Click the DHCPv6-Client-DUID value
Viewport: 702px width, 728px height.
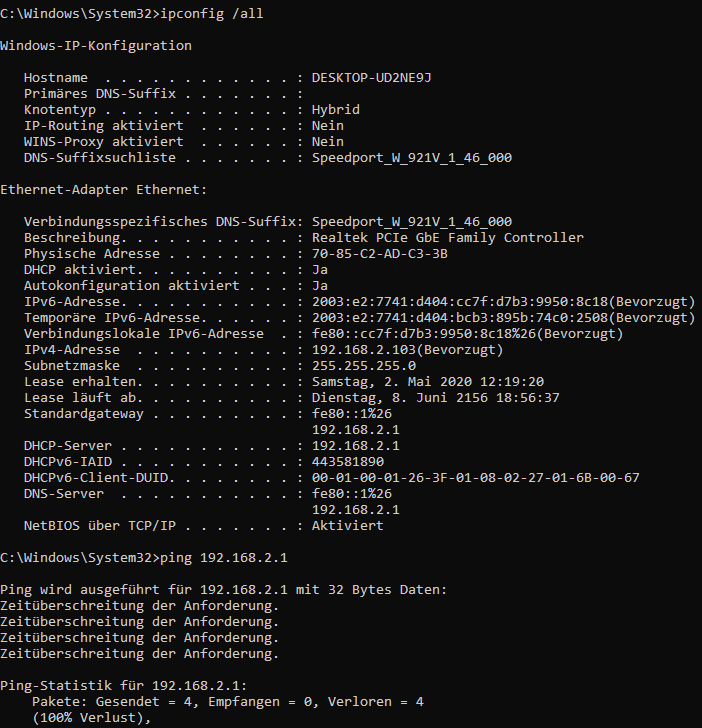coord(475,478)
